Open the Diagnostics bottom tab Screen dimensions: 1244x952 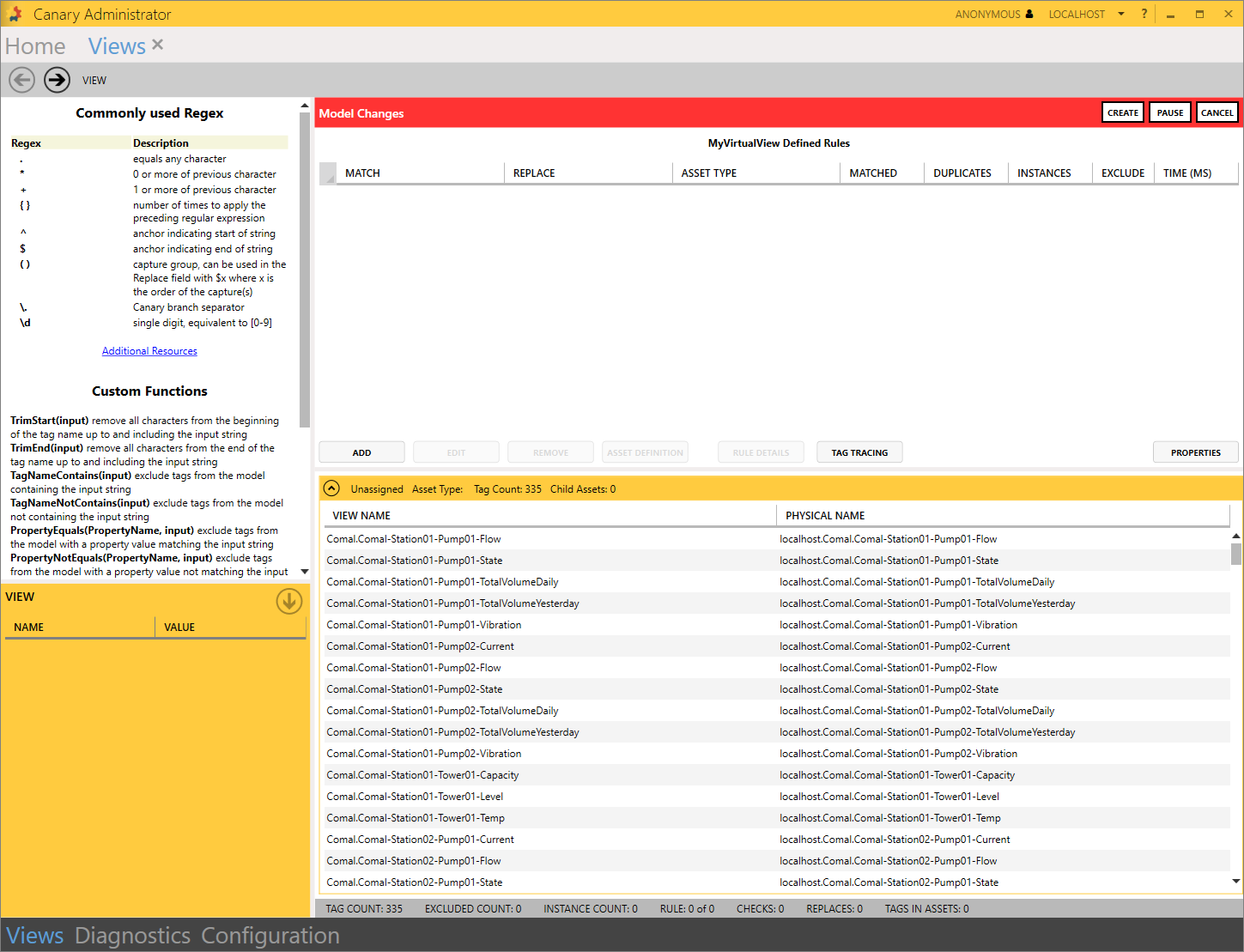pyautogui.click(x=132, y=935)
